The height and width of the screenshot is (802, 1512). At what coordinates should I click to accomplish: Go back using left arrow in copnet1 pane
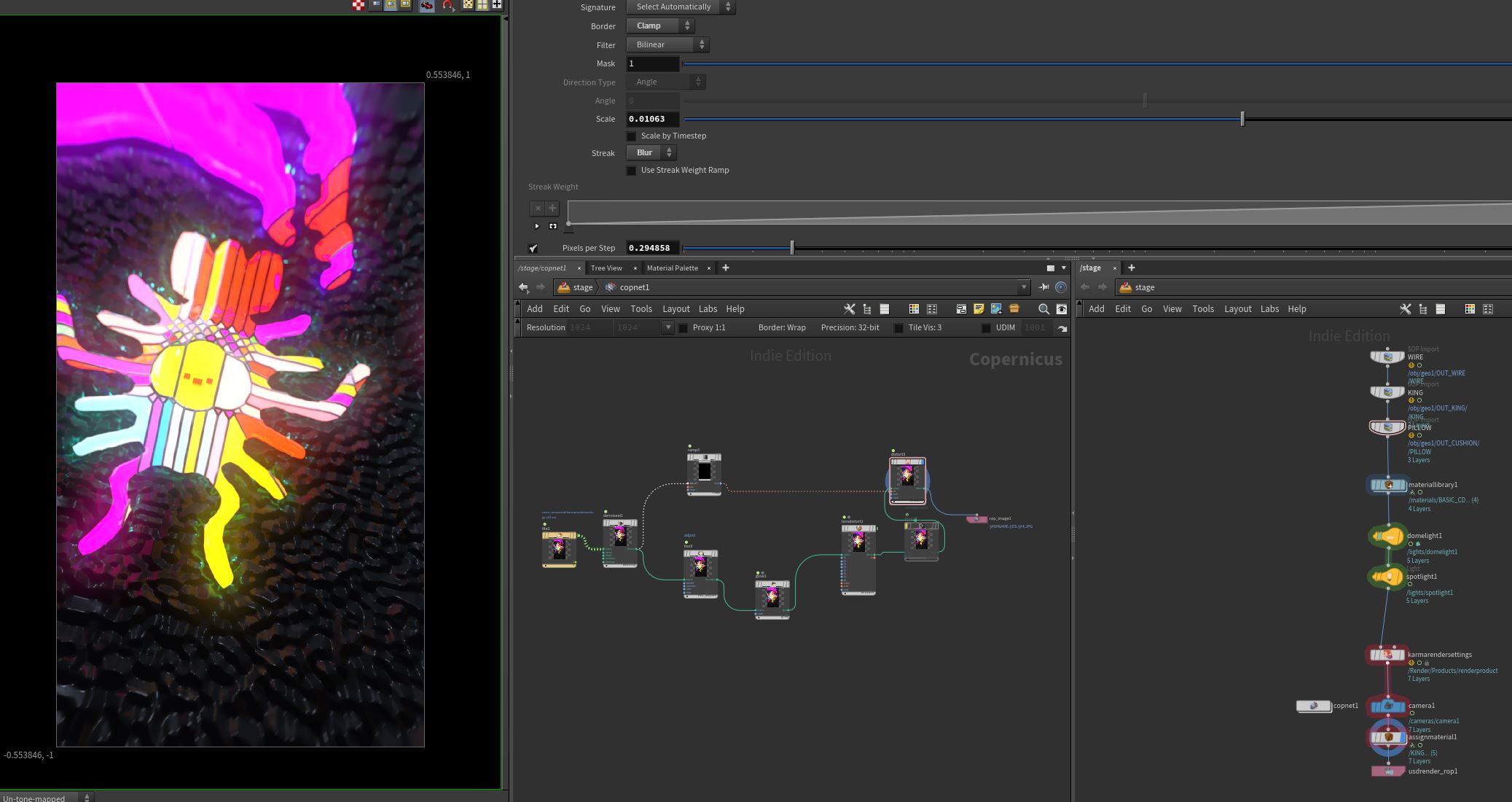(x=523, y=287)
